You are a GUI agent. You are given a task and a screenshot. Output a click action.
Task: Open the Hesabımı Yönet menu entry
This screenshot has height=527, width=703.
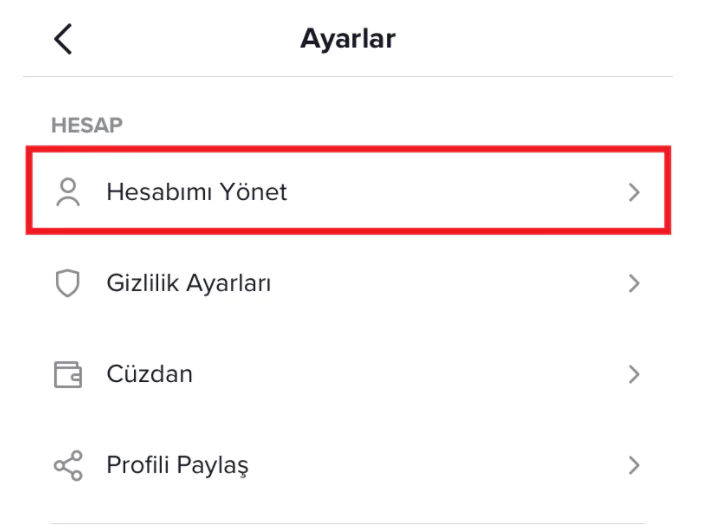point(197,192)
